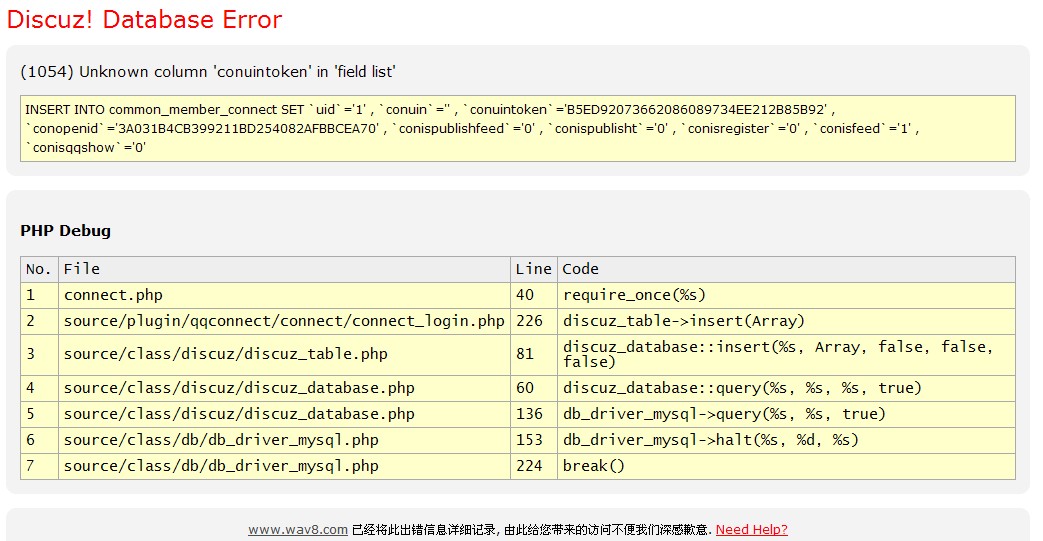Image resolution: width=1043 pixels, height=541 pixels.
Task: Select the discuz_table.php file path cell
Action: click(x=225, y=354)
